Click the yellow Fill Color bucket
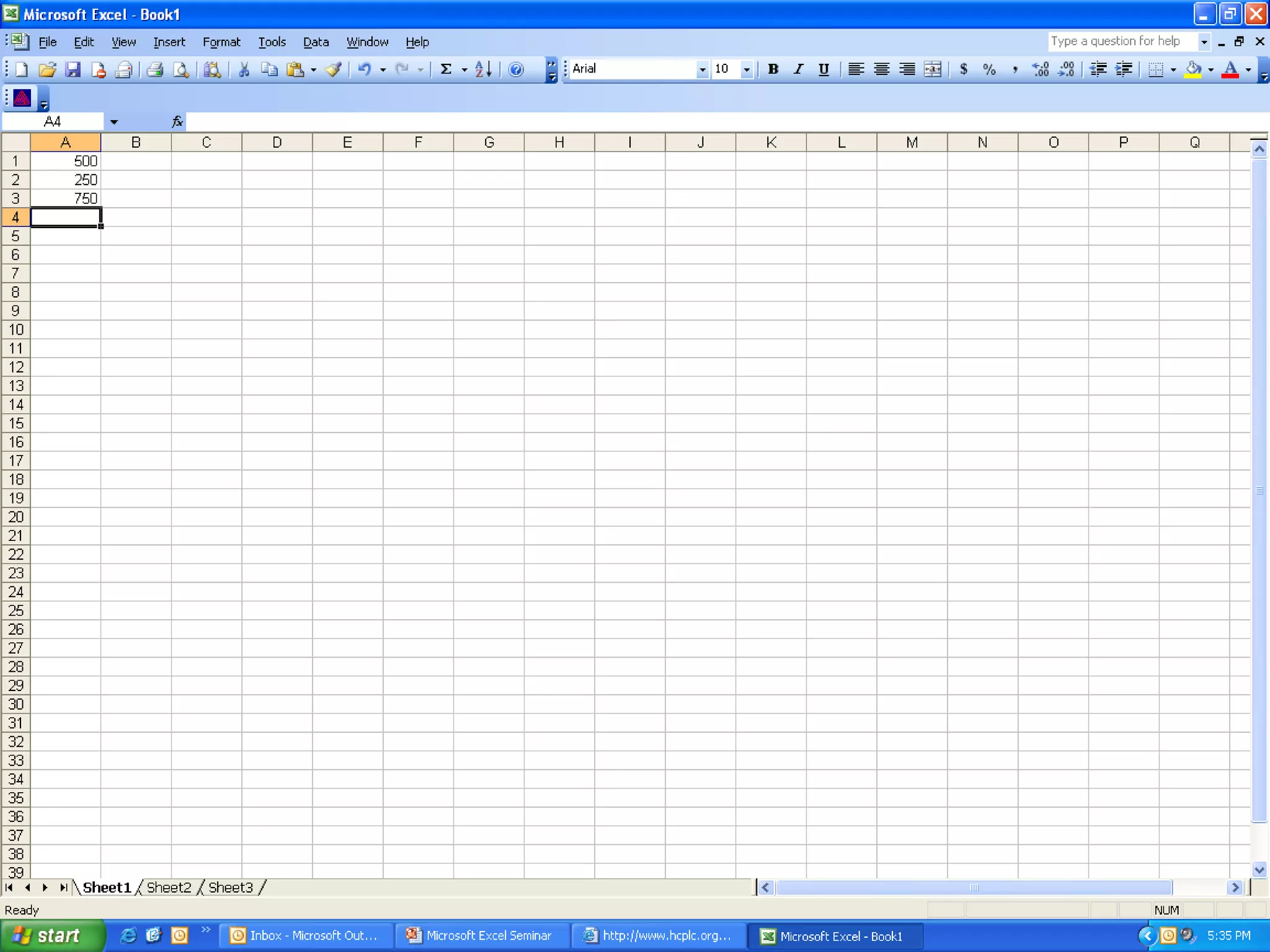 (x=1192, y=69)
